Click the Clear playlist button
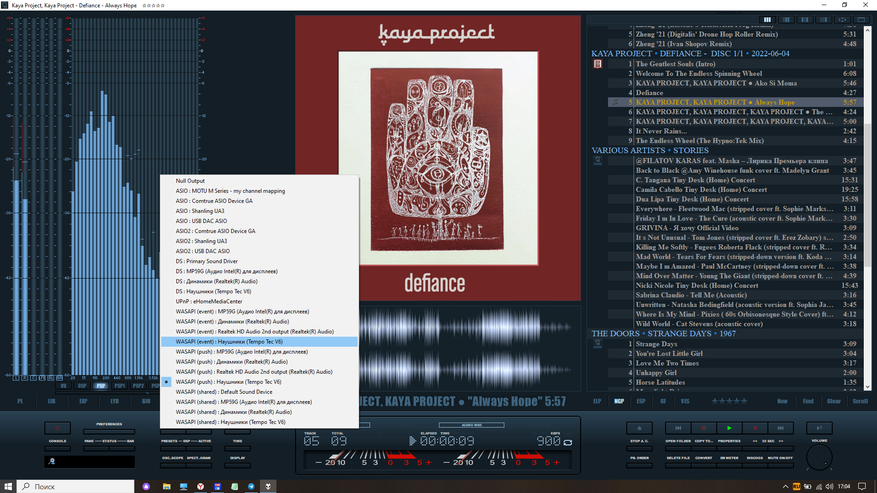The width and height of the screenshot is (877, 493). pos(834,401)
